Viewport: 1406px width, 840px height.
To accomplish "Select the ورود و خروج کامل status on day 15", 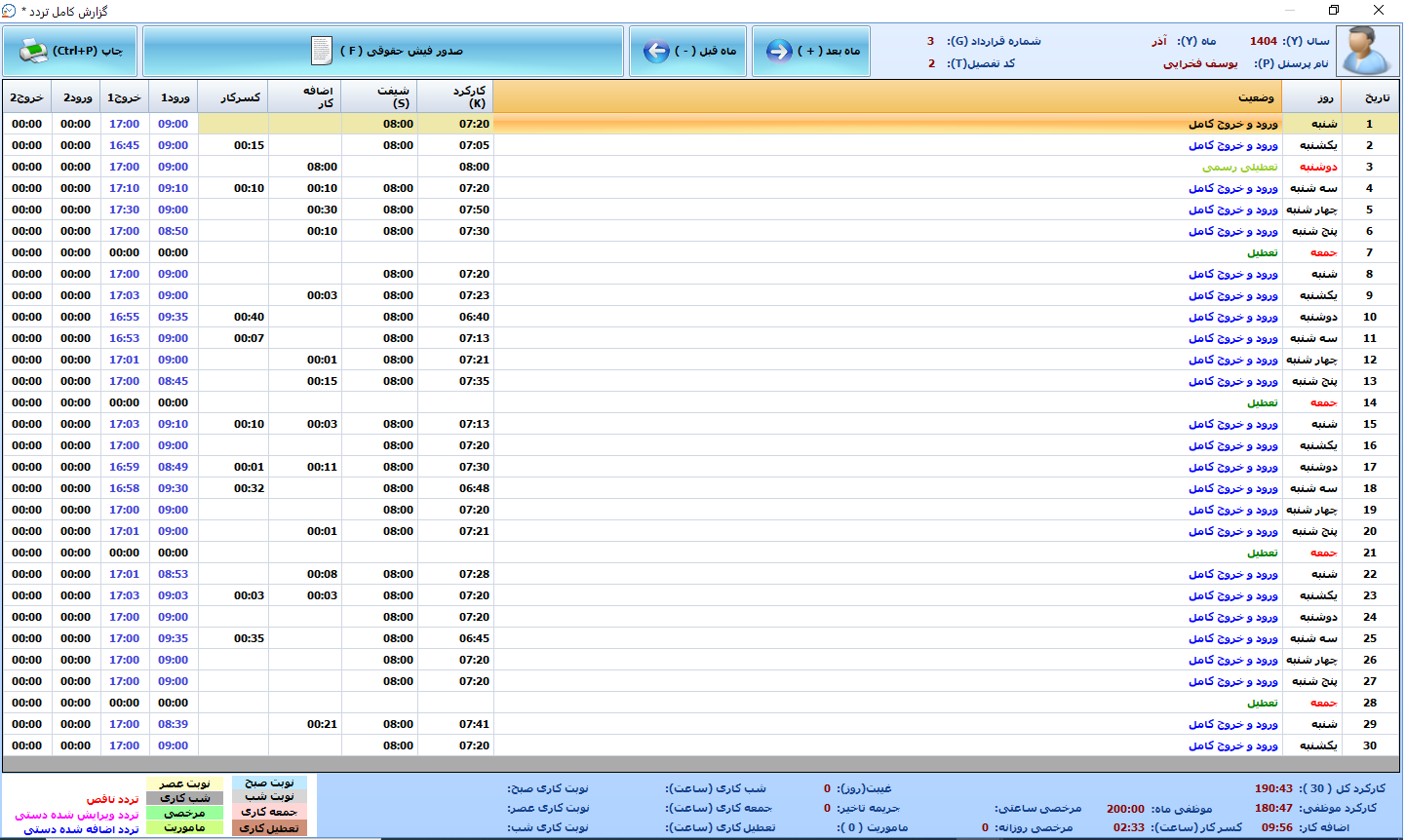I will coord(1232,424).
